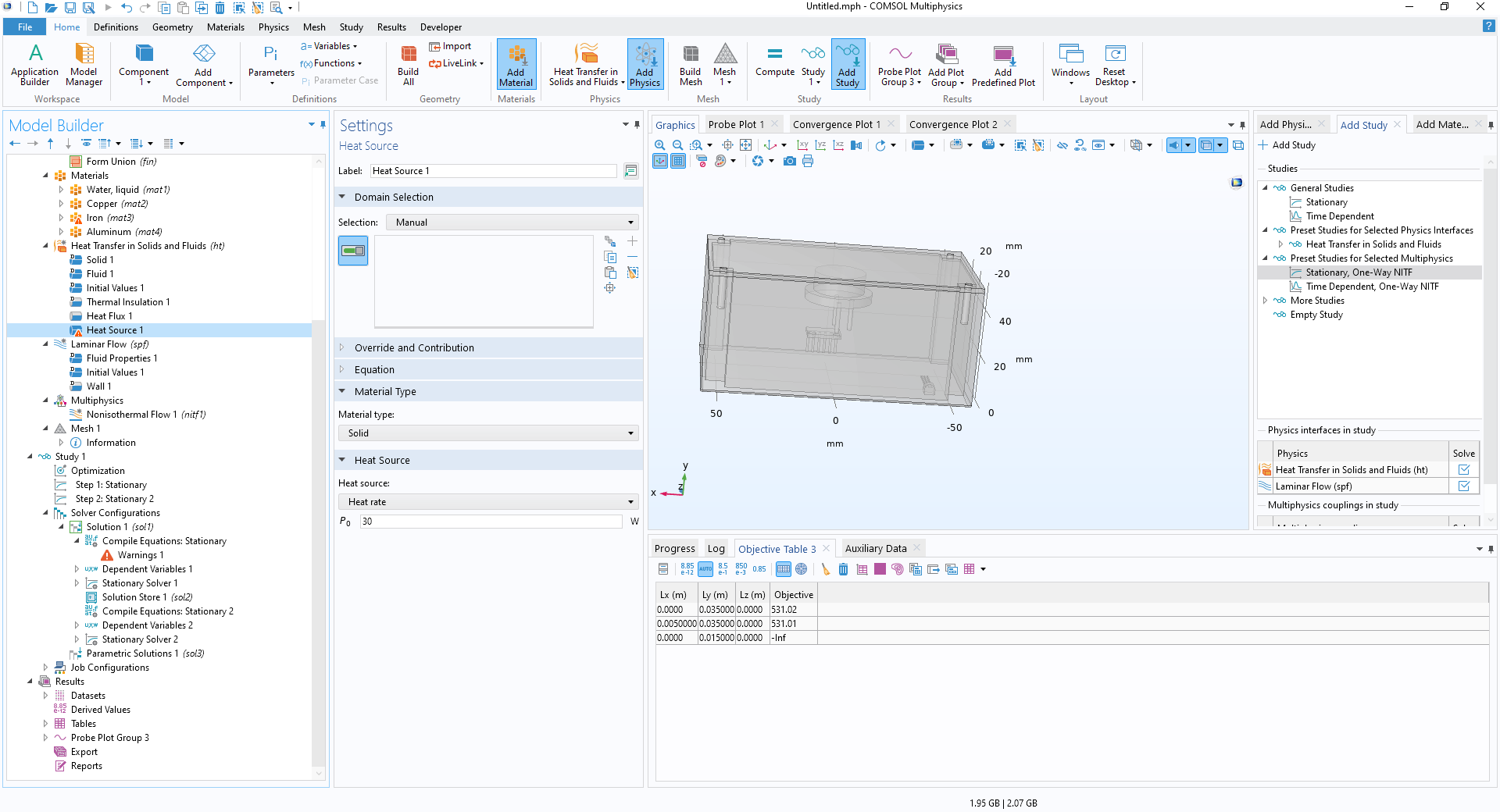This screenshot has width=1500, height=812.
Task: Click the image snapshot camera icon
Action: pos(790,161)
